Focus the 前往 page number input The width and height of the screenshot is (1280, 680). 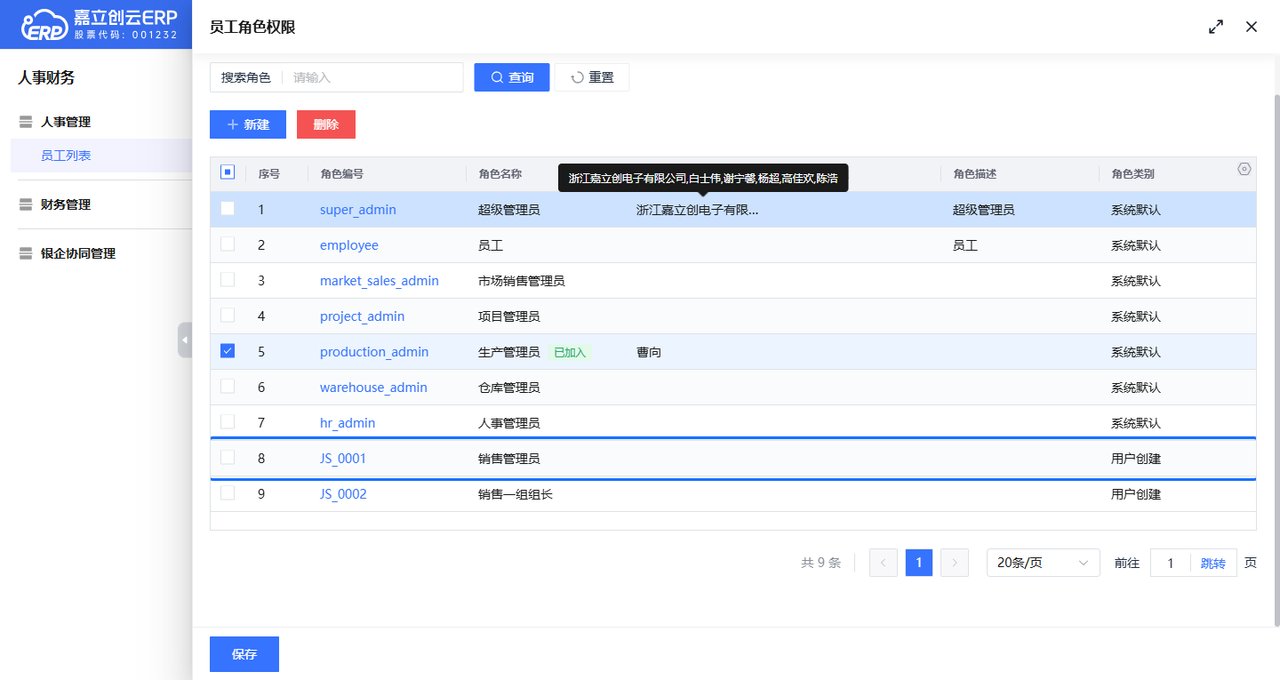1170,563
